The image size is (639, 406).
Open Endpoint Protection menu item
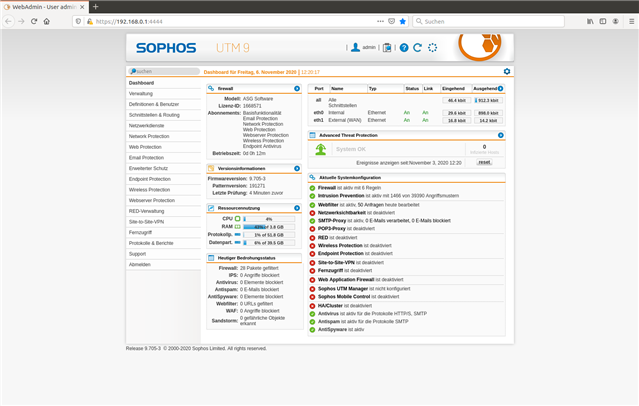coord(163,179)
